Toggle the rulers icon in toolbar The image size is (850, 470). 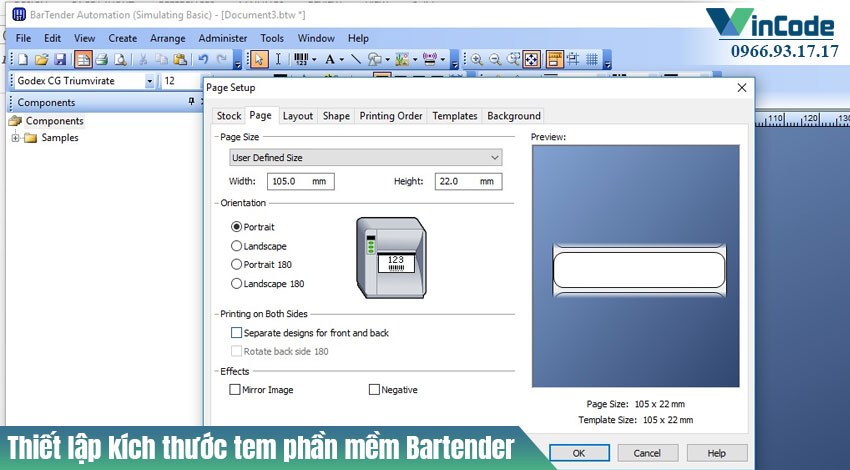554,59
